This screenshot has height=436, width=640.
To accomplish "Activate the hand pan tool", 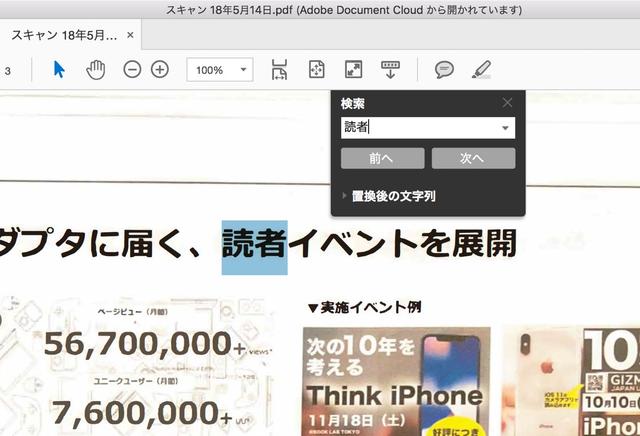I will point(96,69).
